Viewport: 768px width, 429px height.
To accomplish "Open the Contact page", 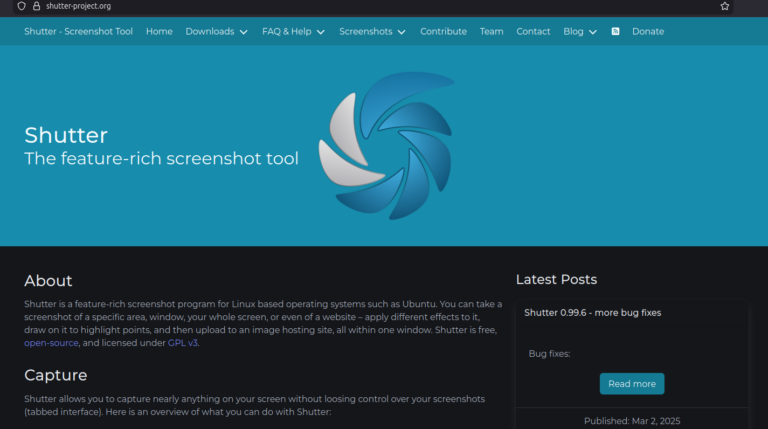I will click(x=533, y=31).
